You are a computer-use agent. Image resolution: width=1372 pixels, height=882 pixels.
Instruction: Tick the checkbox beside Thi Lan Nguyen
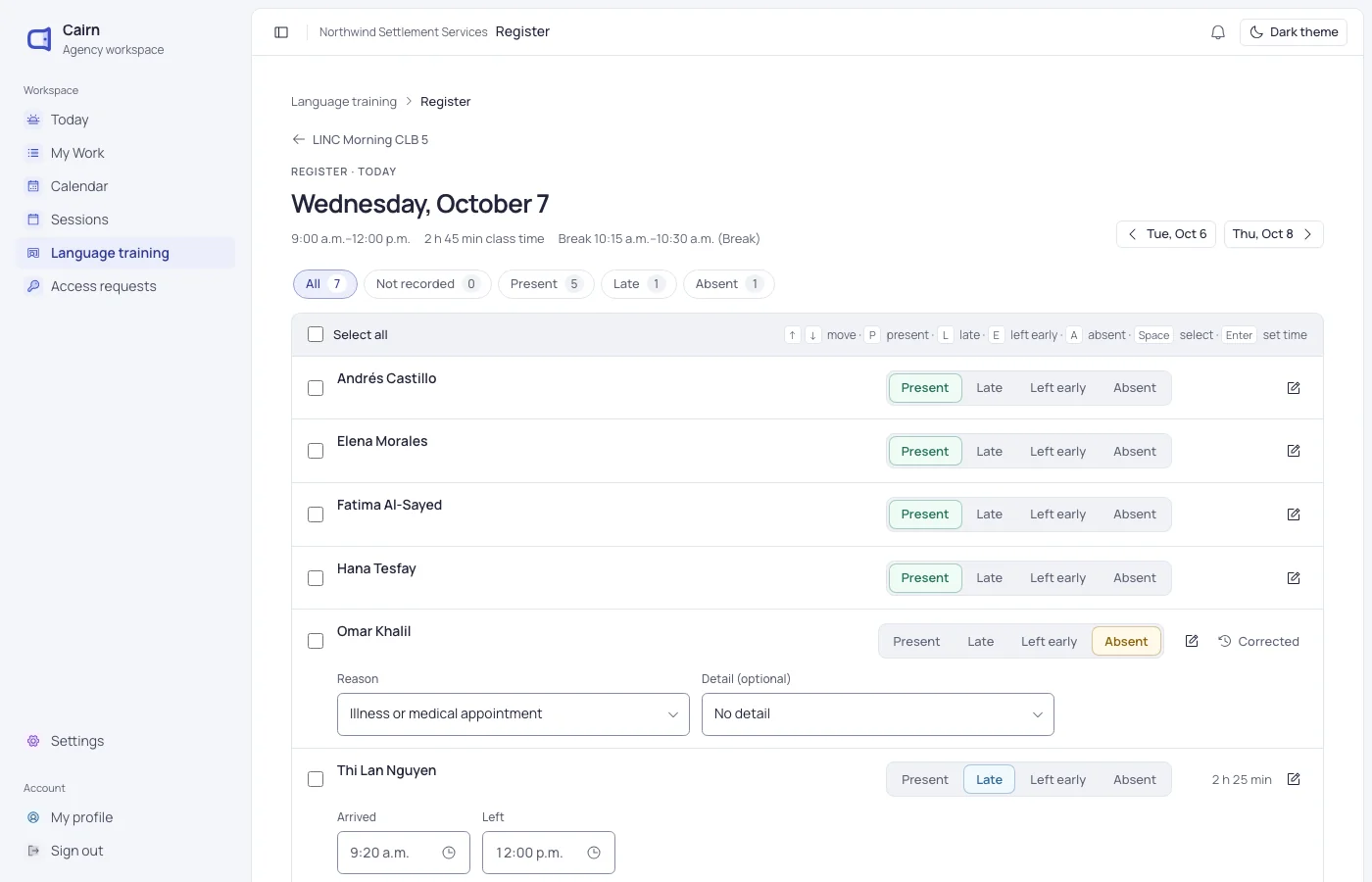[x=316, y=779]
